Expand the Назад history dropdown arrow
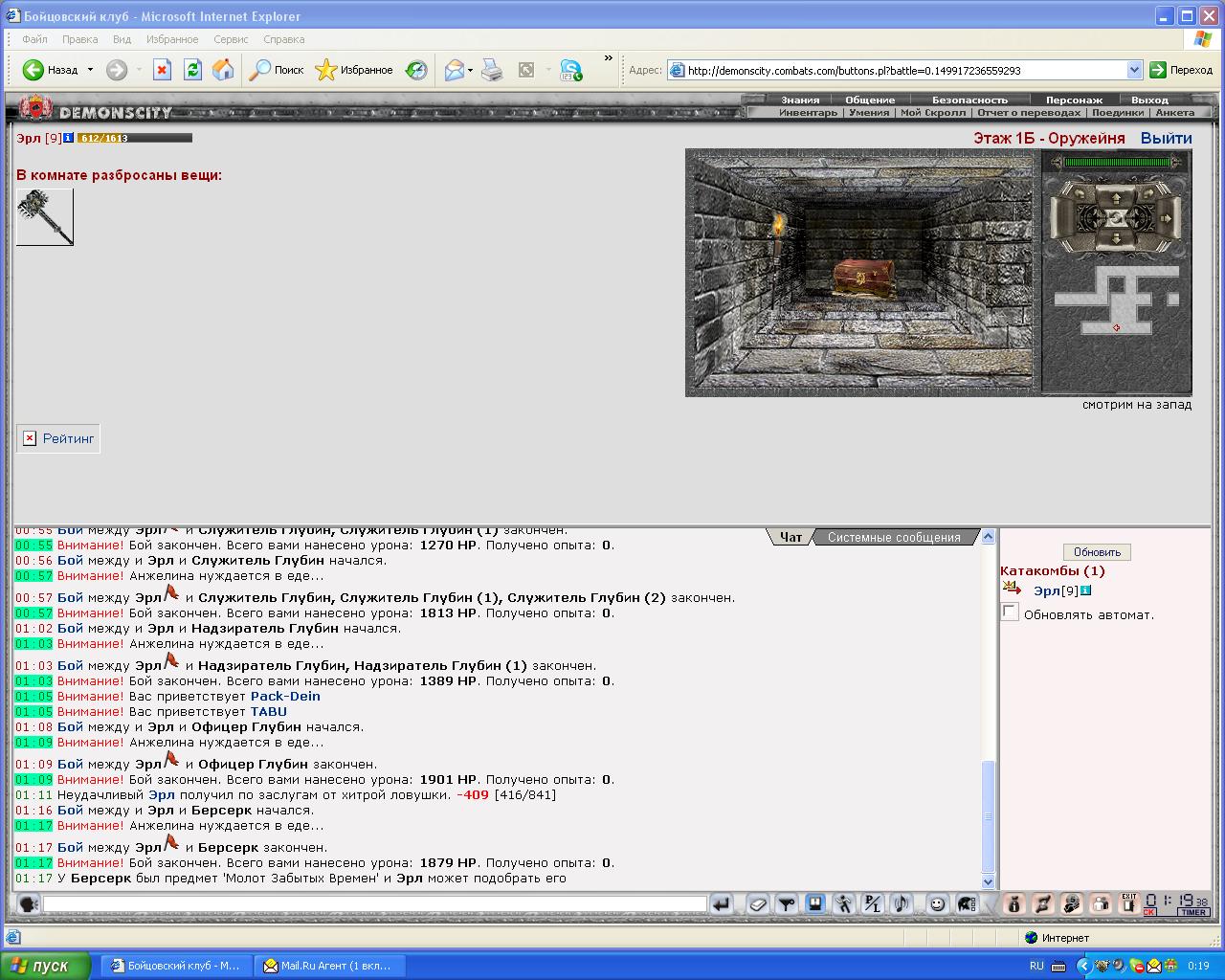This screenshot has height=980, width=1225. tap(90, 70)
